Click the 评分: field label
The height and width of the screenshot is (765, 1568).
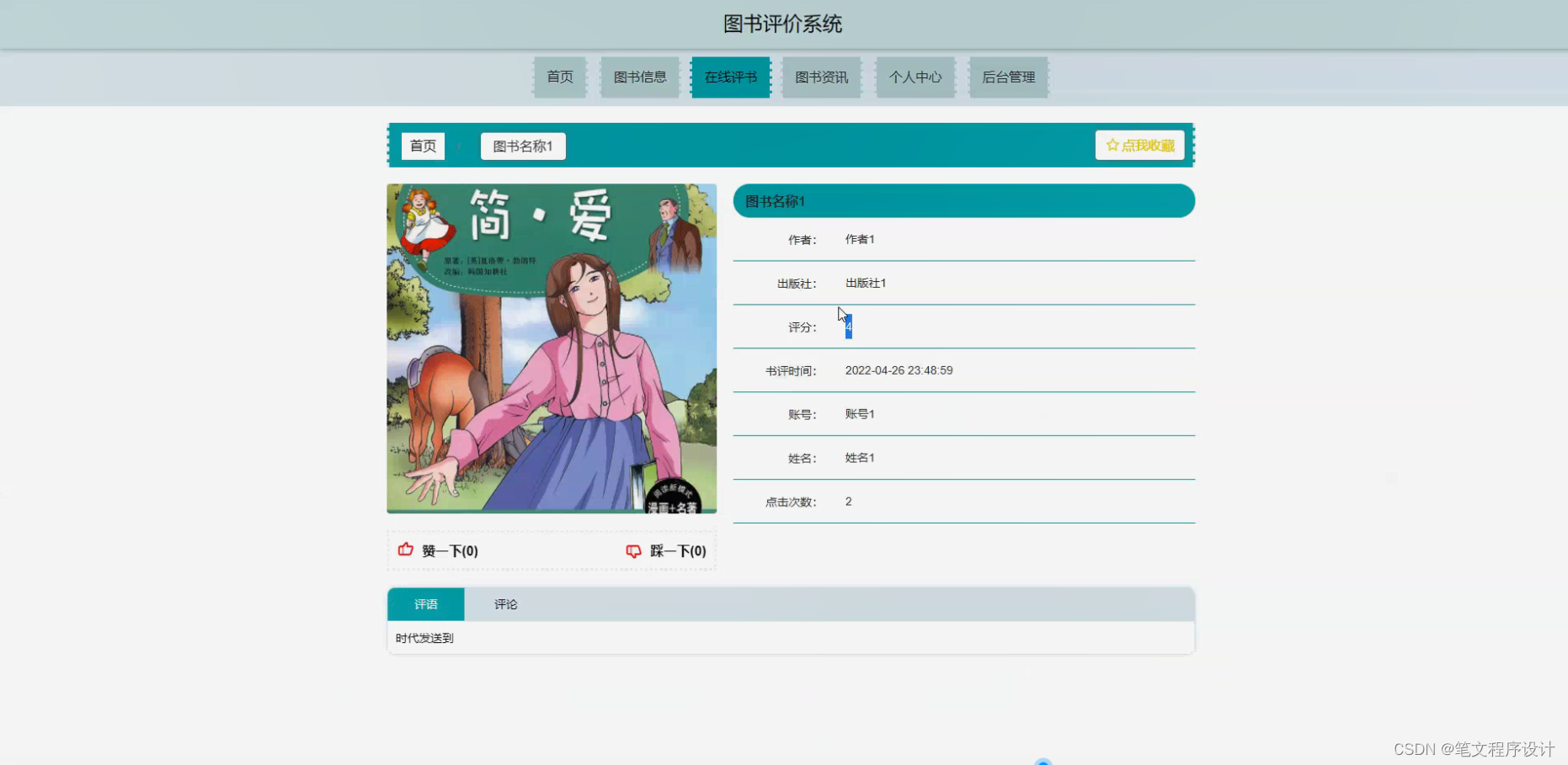click(x=803, y=327)
